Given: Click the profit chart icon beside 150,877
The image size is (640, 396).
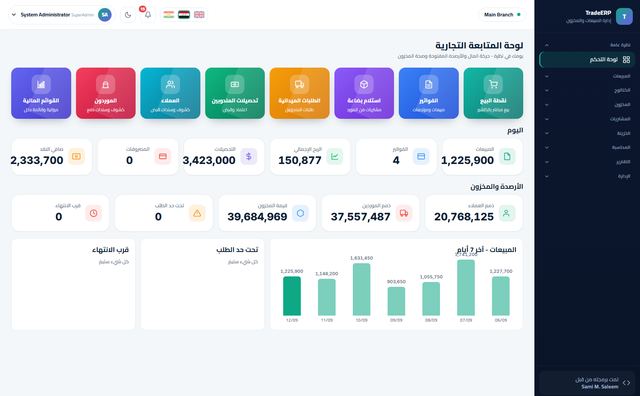Looking at the screenshot, I should tap(334, 156).
